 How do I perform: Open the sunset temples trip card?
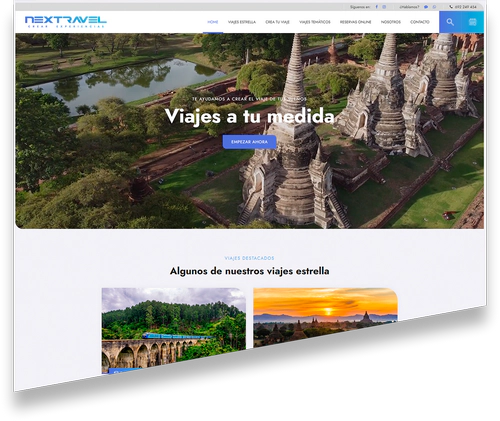pyautogui.click(x=325, y=317)
